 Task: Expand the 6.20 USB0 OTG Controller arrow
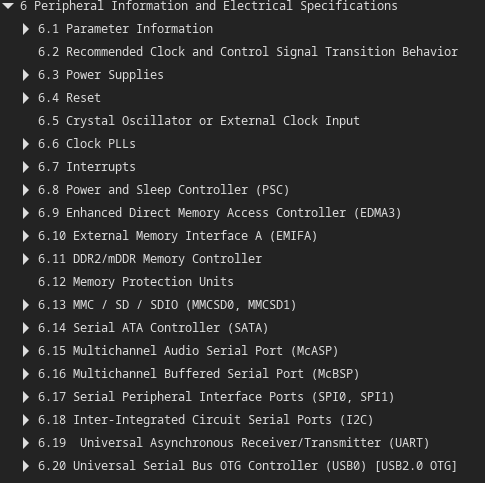(26, 466)
